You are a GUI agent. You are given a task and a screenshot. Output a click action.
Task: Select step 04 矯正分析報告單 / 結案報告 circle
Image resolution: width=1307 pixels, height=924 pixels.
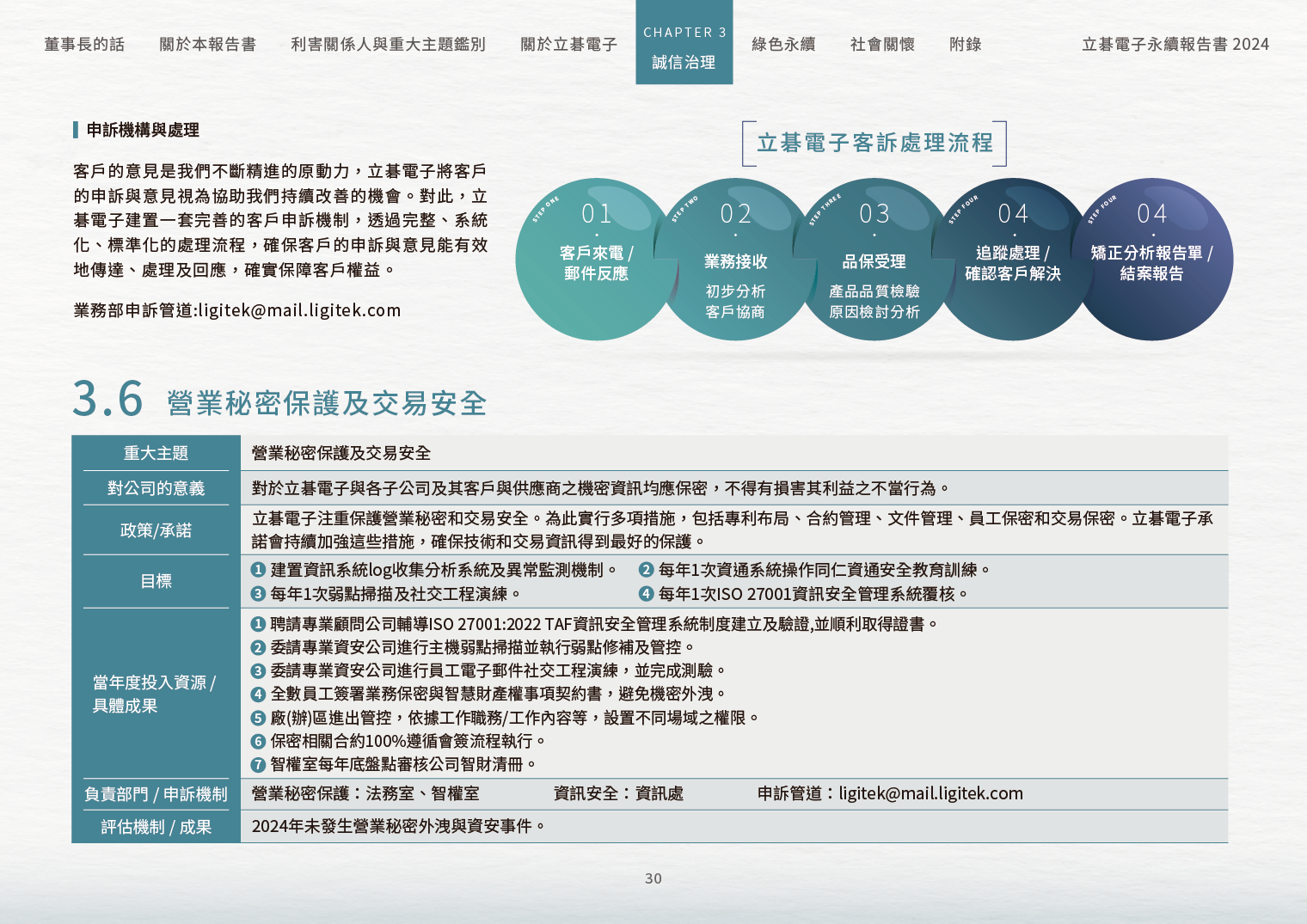pos(1152,259)
